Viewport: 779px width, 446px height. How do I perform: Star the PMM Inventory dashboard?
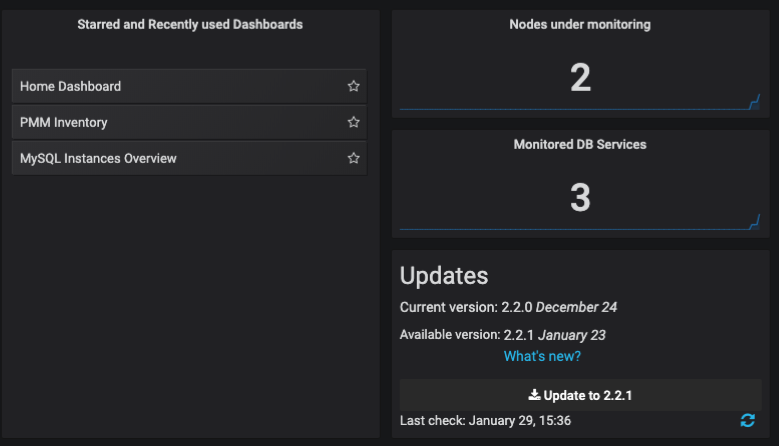[x=353, y=123]
